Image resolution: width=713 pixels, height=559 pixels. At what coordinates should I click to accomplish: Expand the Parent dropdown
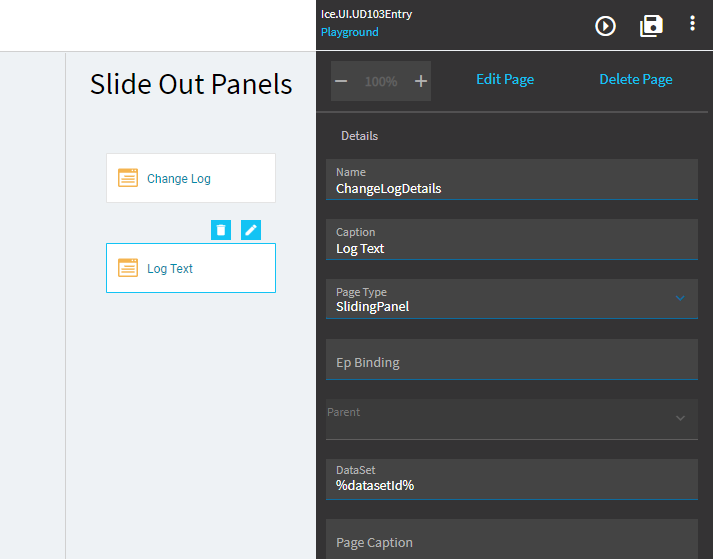point(680,418)
